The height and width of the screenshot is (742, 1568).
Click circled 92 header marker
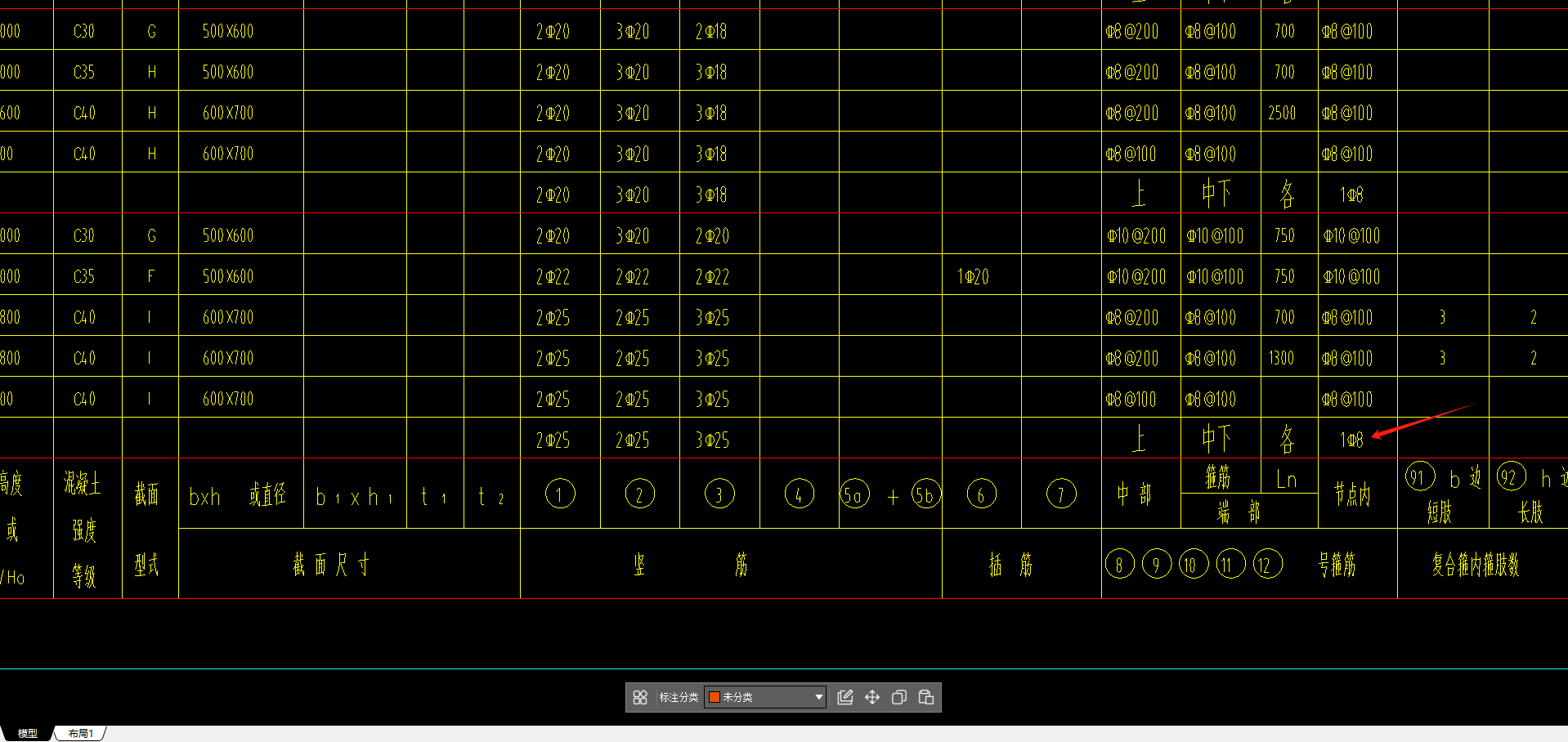[1511, 476]
